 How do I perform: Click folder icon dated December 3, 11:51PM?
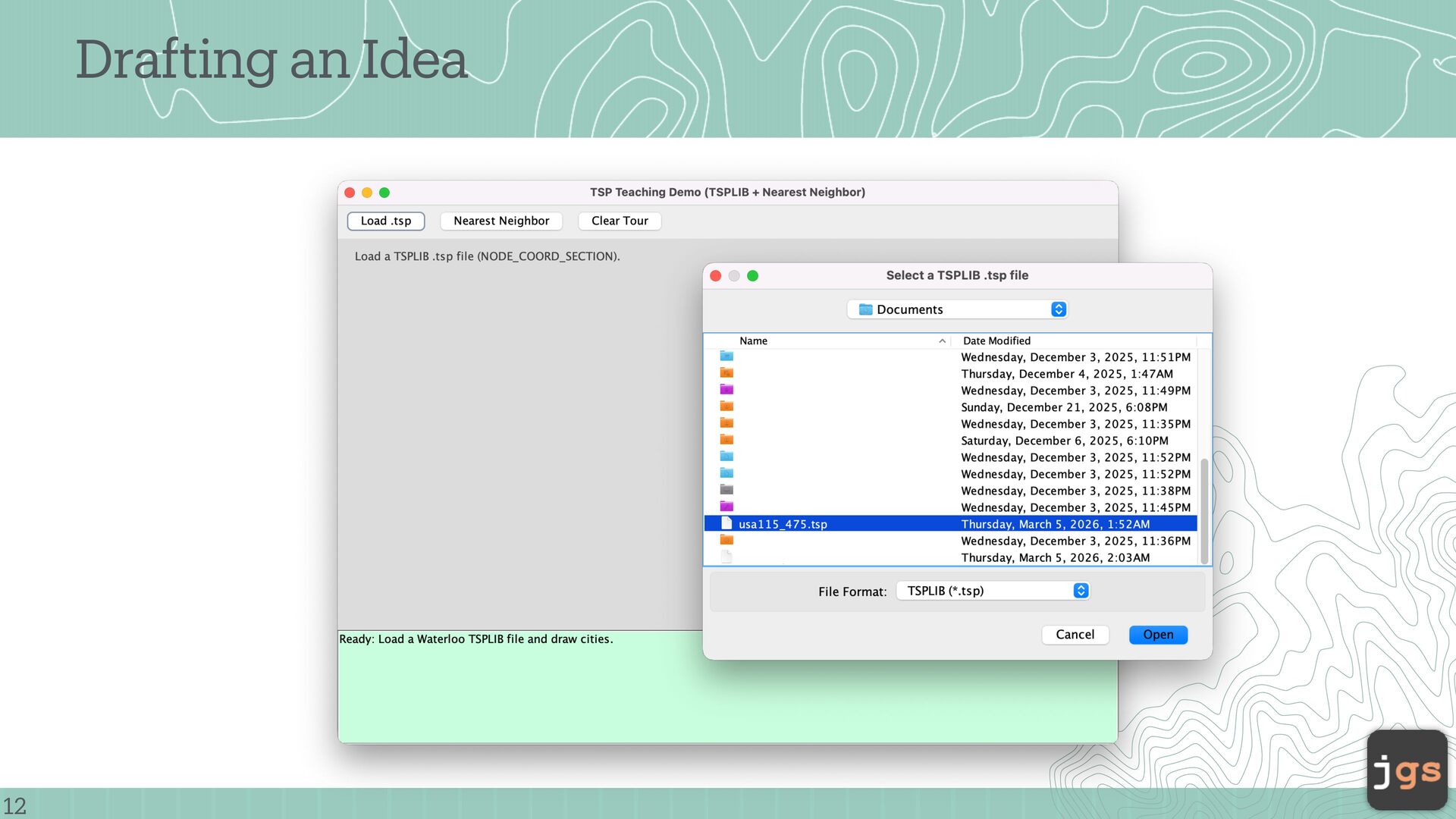[726, 356]
